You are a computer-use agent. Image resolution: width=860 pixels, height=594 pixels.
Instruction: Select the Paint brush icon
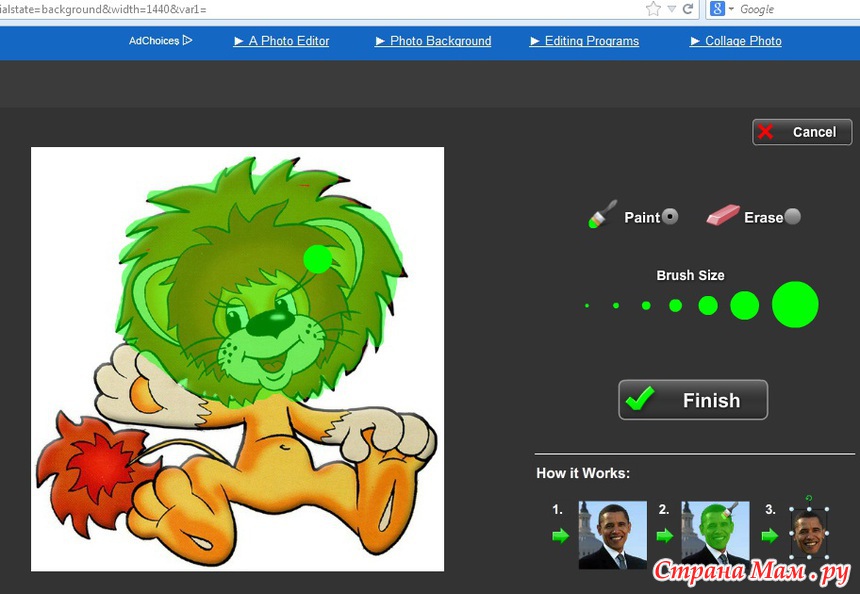602,214
